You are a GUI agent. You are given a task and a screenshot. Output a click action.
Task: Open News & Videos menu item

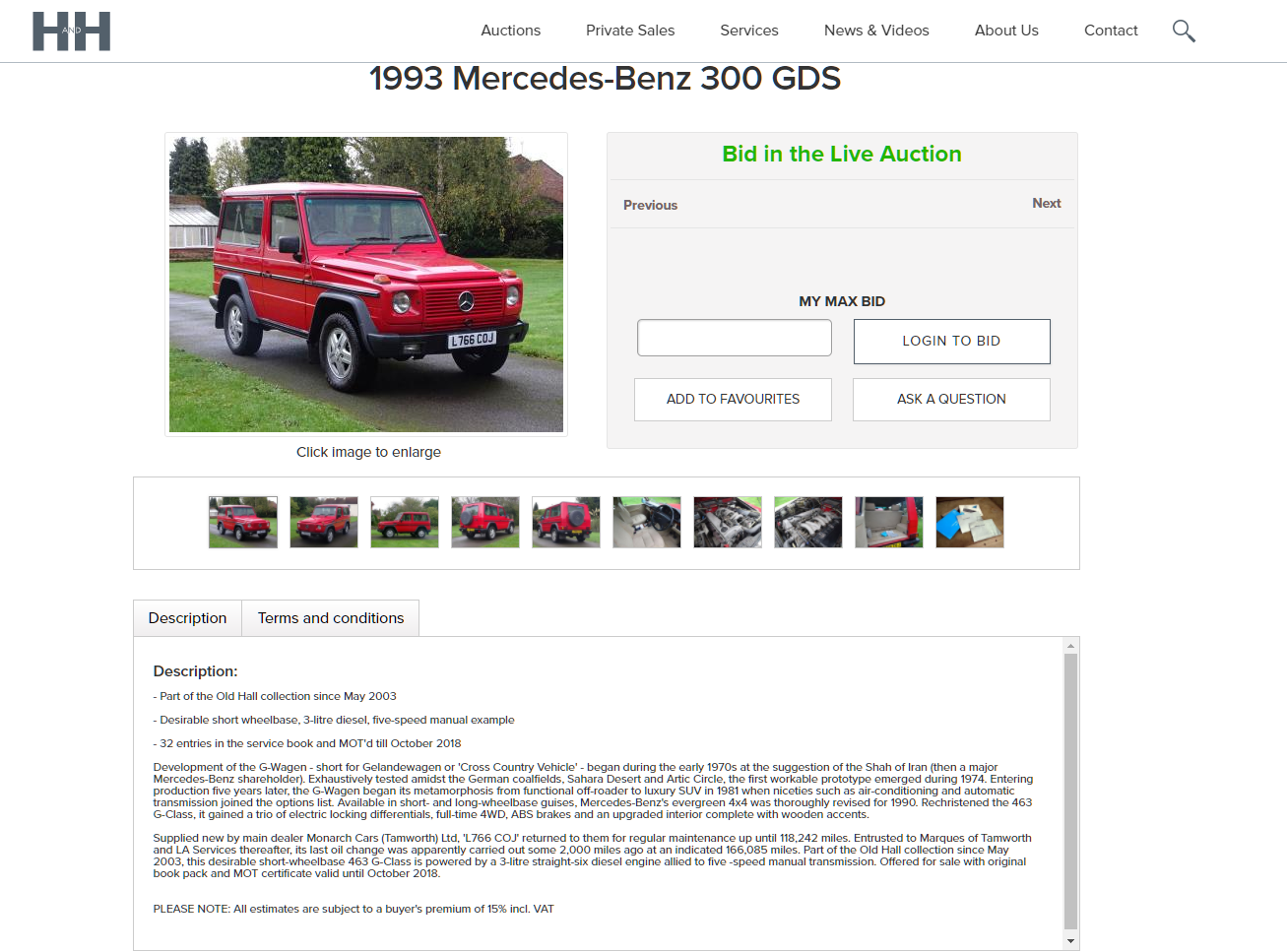pos(876,31)
